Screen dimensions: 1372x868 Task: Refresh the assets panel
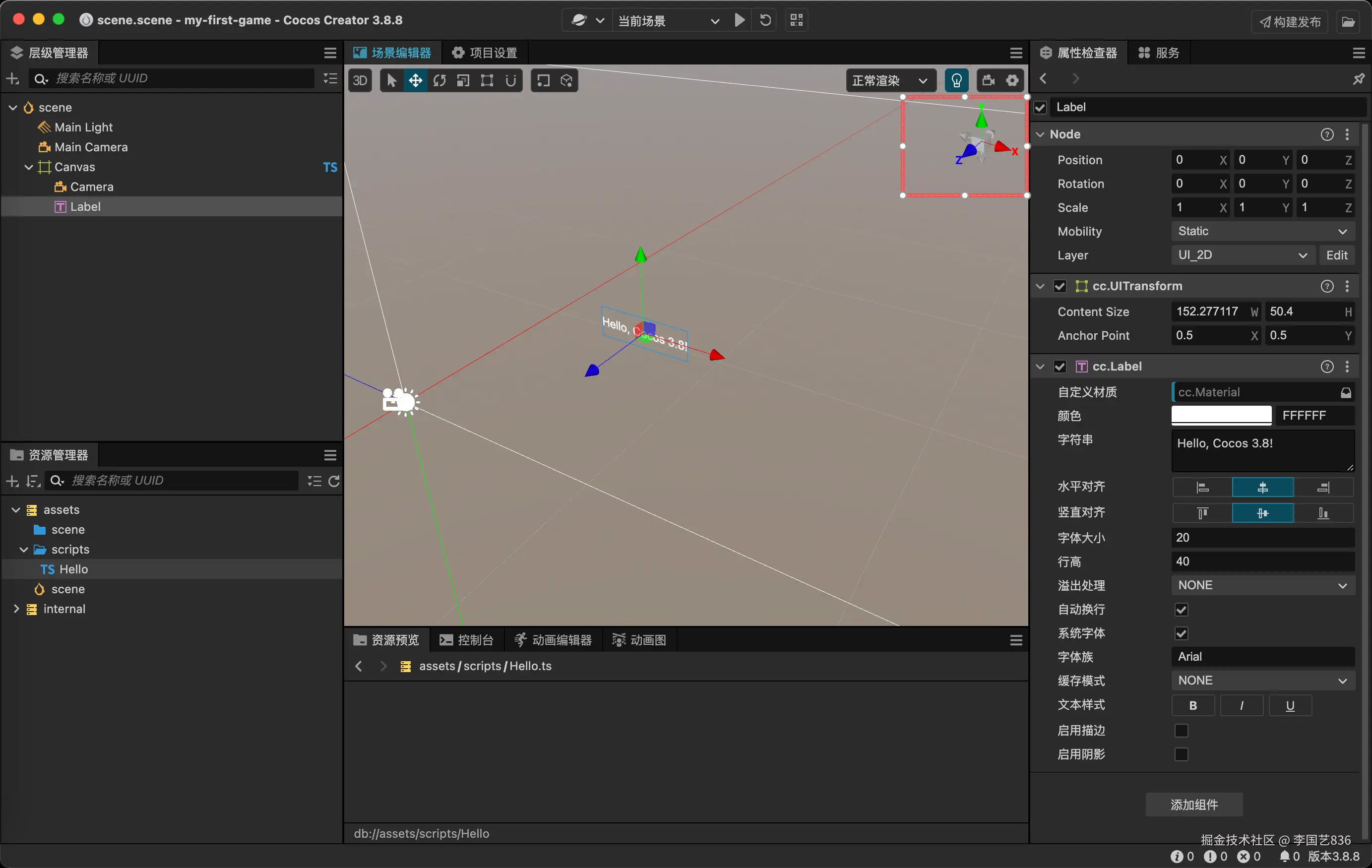point(334,481)
